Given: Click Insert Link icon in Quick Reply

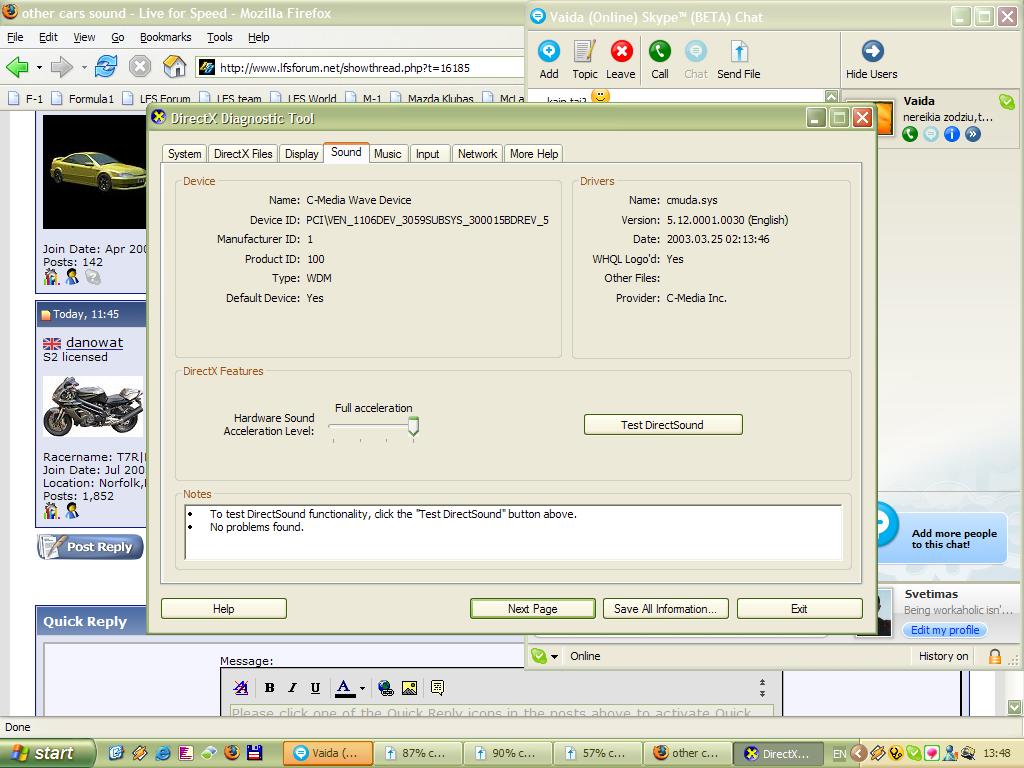Looking at the screenshot, I should [385, 688].
